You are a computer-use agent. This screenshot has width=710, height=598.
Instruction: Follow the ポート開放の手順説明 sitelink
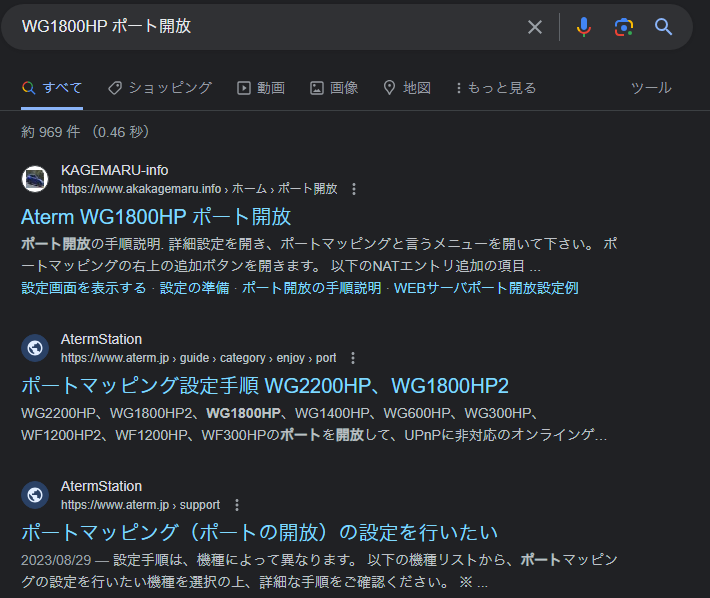[312, 288]
